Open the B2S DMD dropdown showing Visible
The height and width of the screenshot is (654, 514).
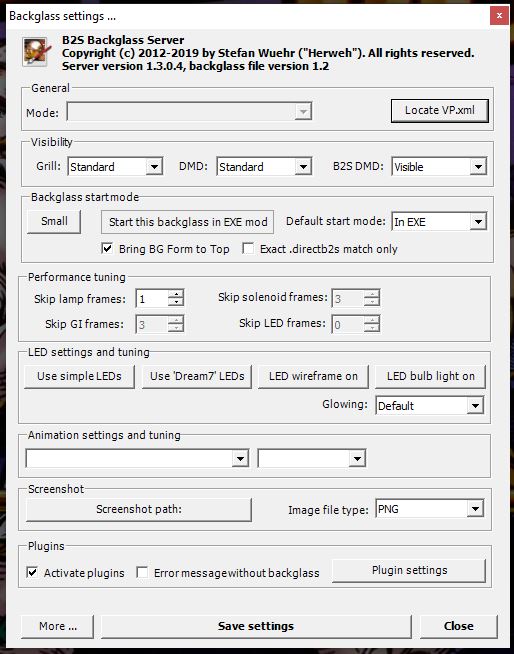point(439,167)
